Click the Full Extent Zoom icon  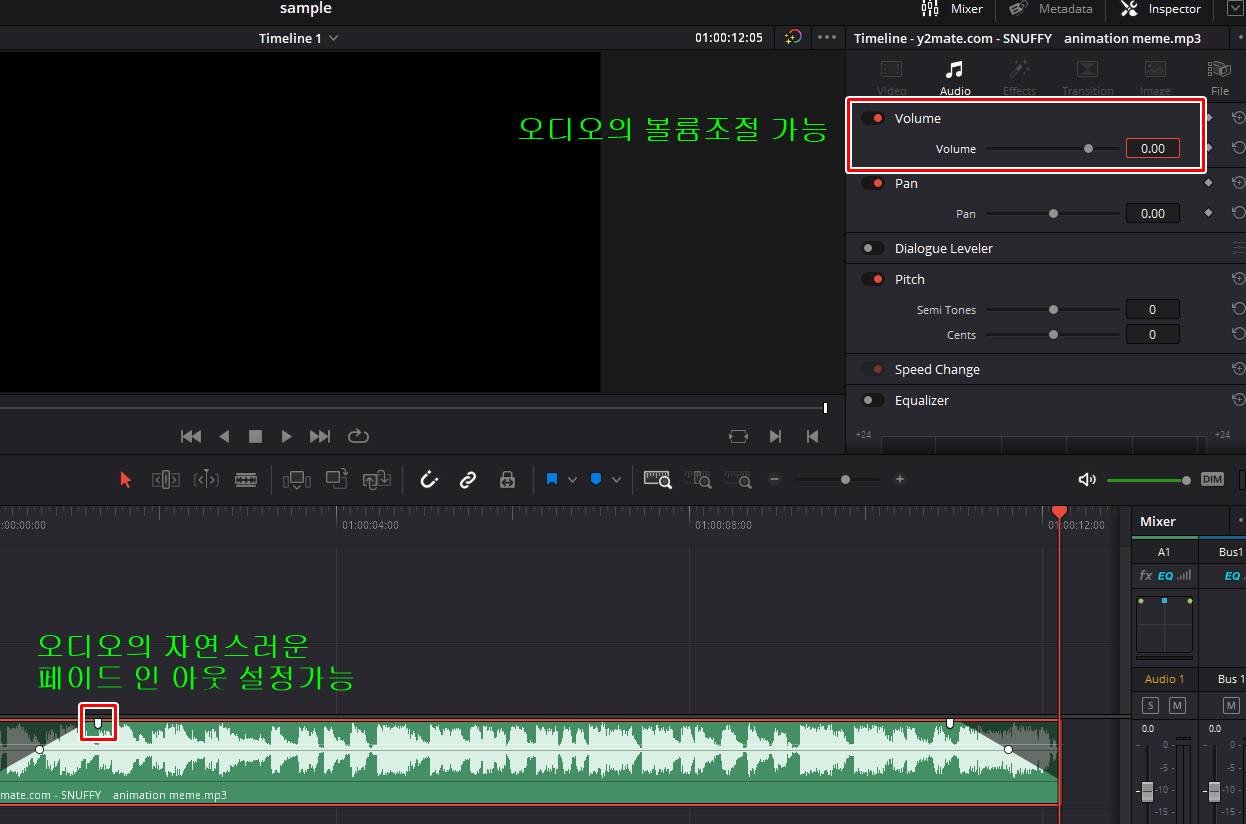click(657, 480)
